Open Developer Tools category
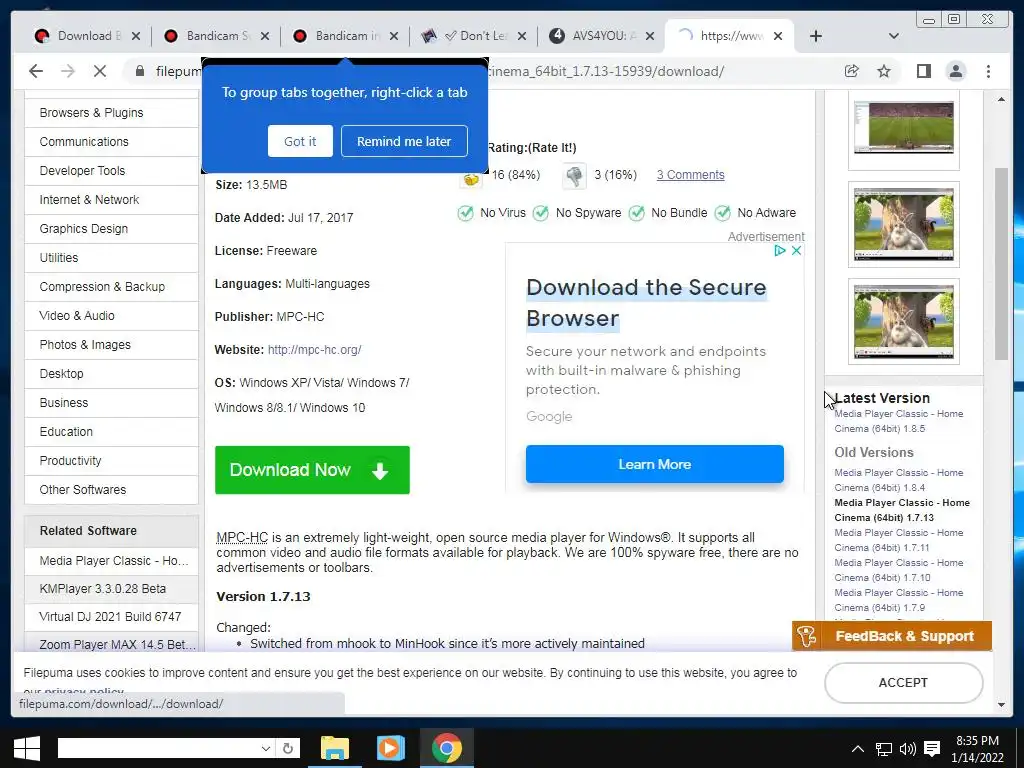Screen dimensions: 1024x768 pos(111,171)
